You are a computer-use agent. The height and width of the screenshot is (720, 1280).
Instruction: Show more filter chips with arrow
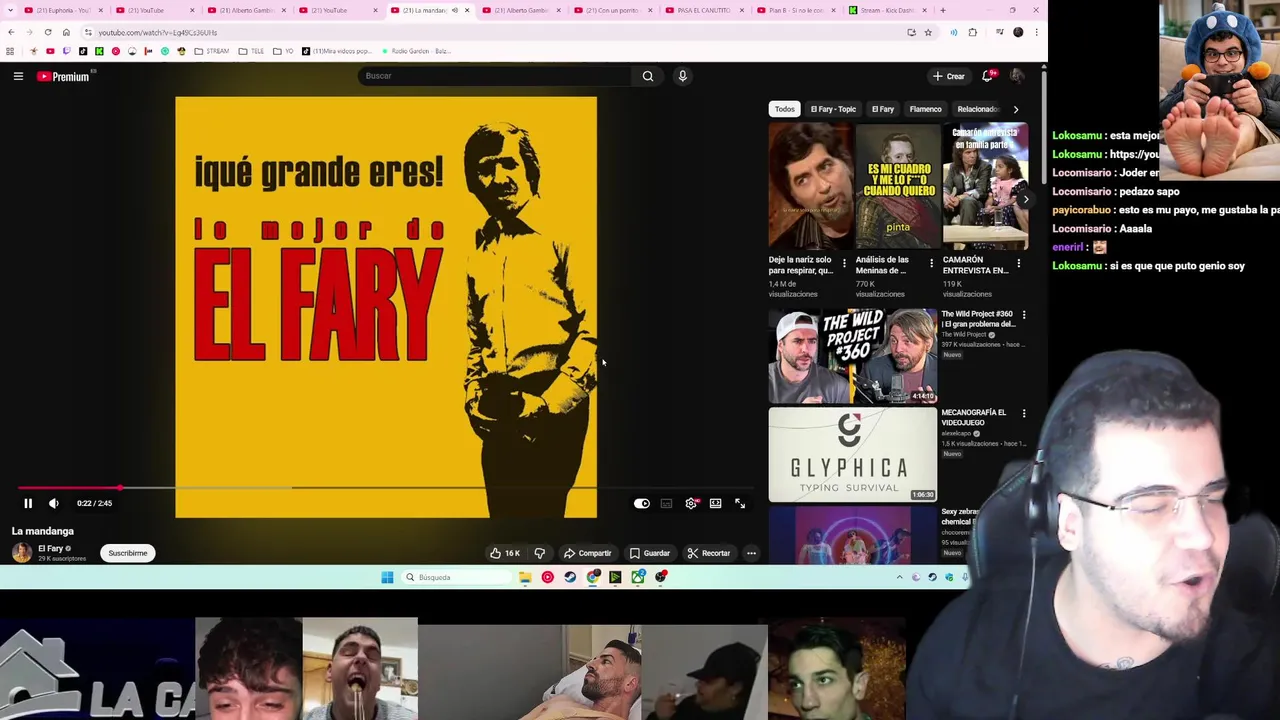pos(1016,109)
